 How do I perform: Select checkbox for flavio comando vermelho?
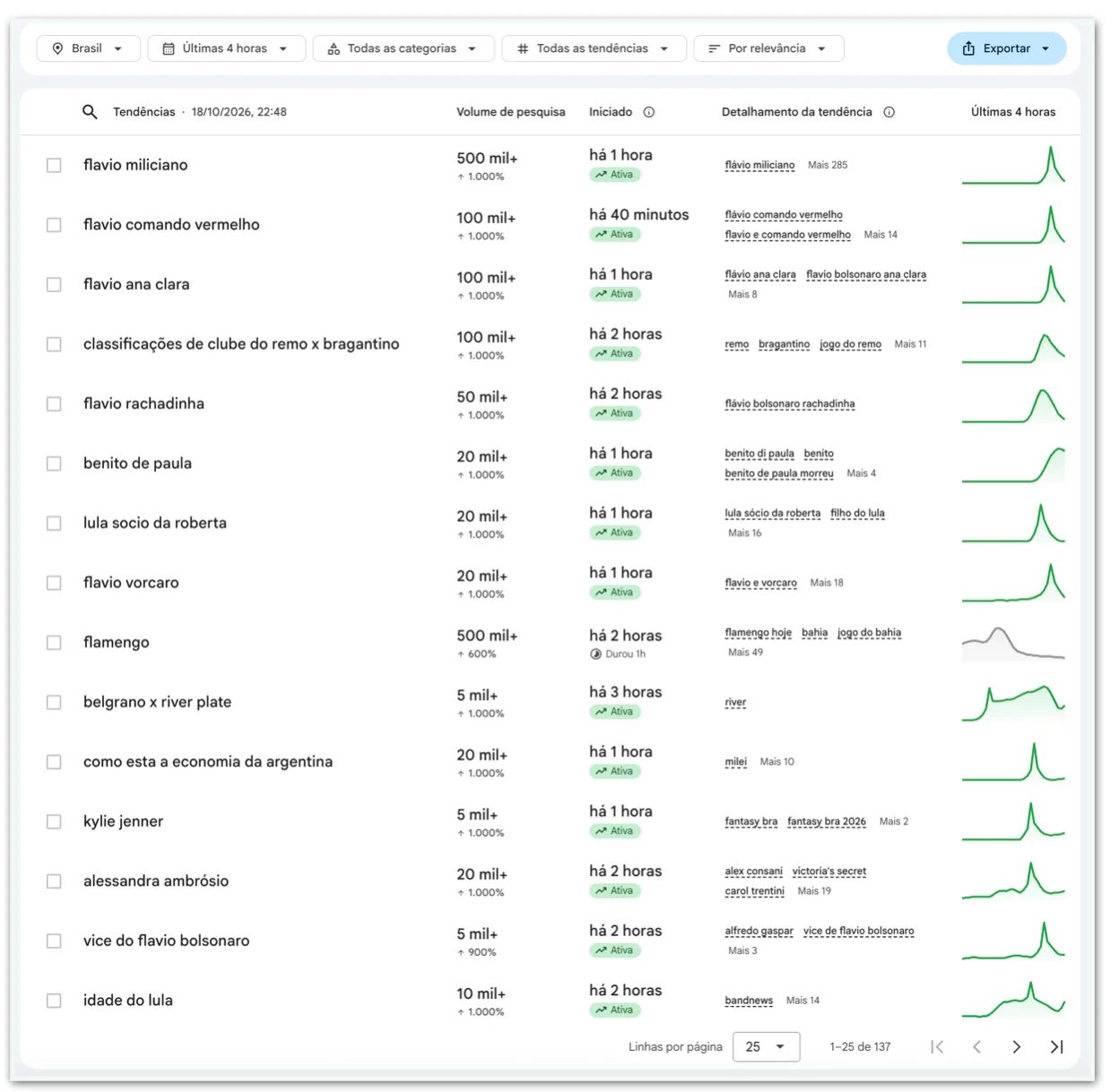(x=54, y=225)
